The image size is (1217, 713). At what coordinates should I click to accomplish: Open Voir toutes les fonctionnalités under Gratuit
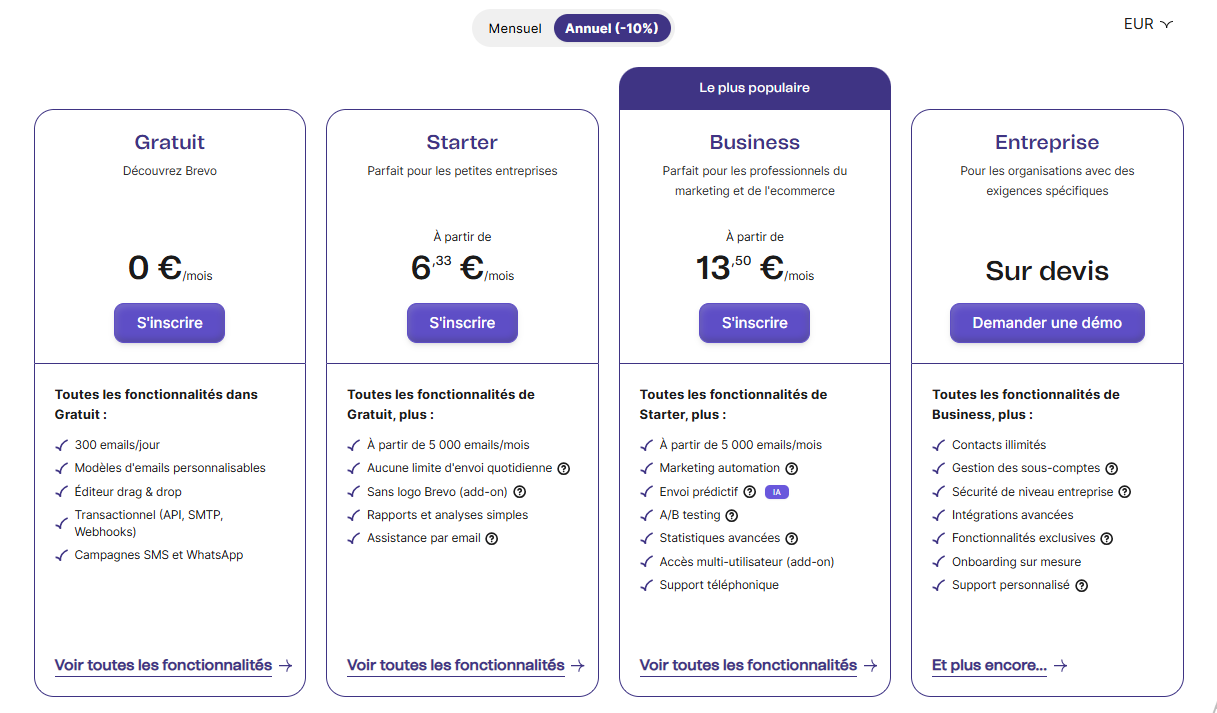pos(174,665)
